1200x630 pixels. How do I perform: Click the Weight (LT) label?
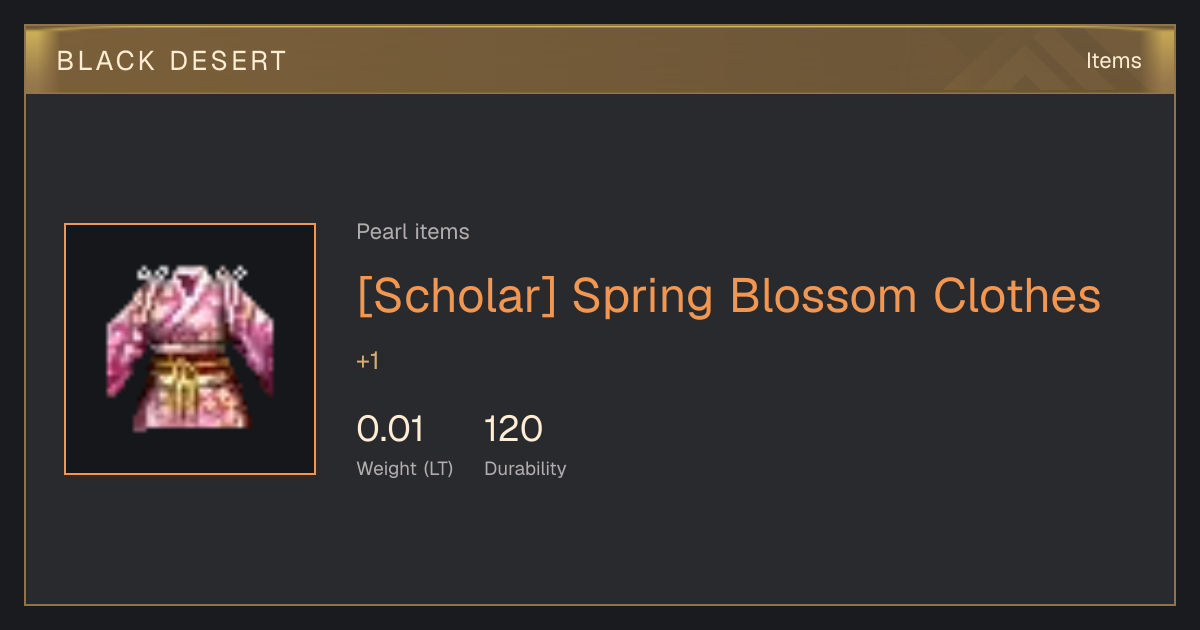pos(405,468)
